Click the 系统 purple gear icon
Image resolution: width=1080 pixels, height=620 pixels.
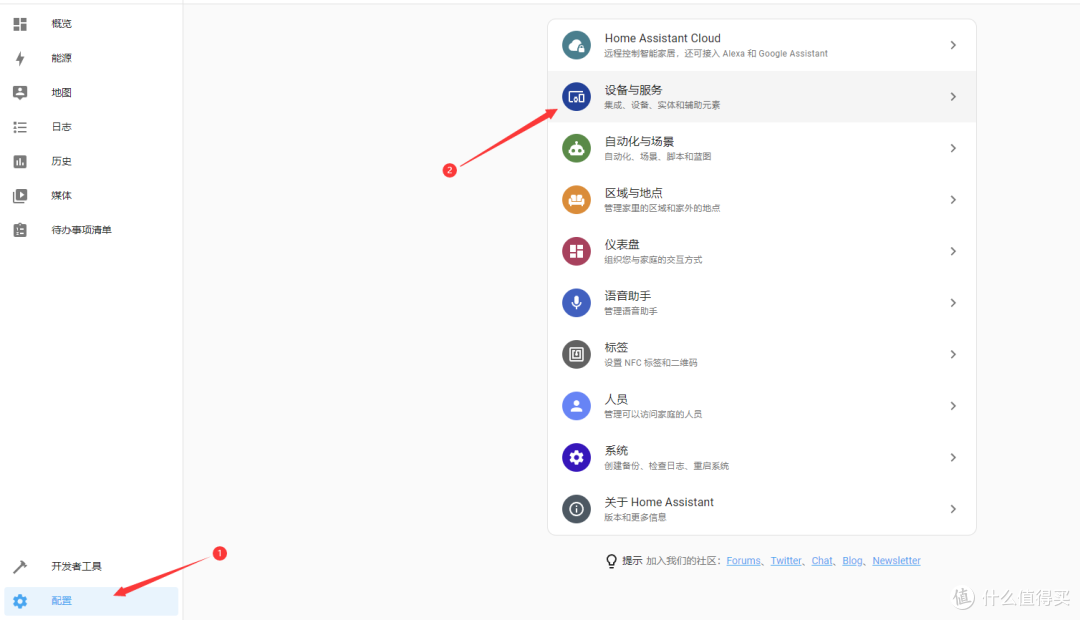(577, 457)
